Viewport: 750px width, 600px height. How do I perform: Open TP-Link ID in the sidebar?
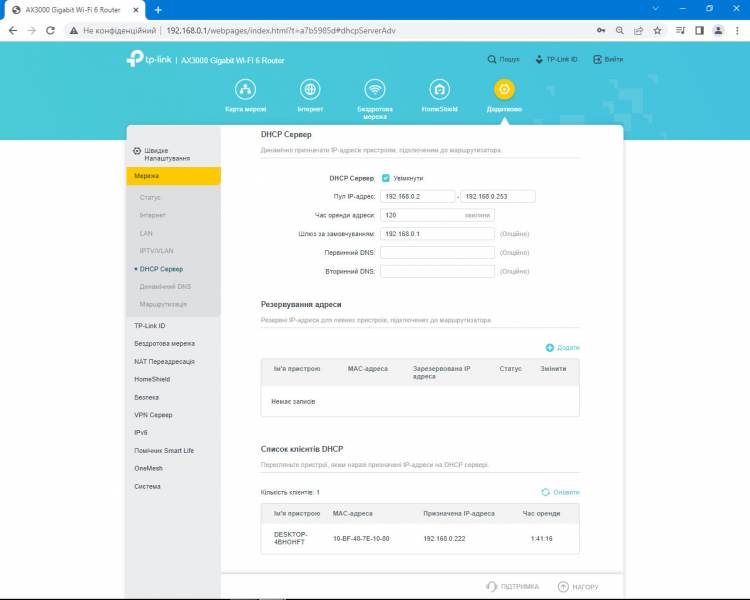tap(150, 326)
